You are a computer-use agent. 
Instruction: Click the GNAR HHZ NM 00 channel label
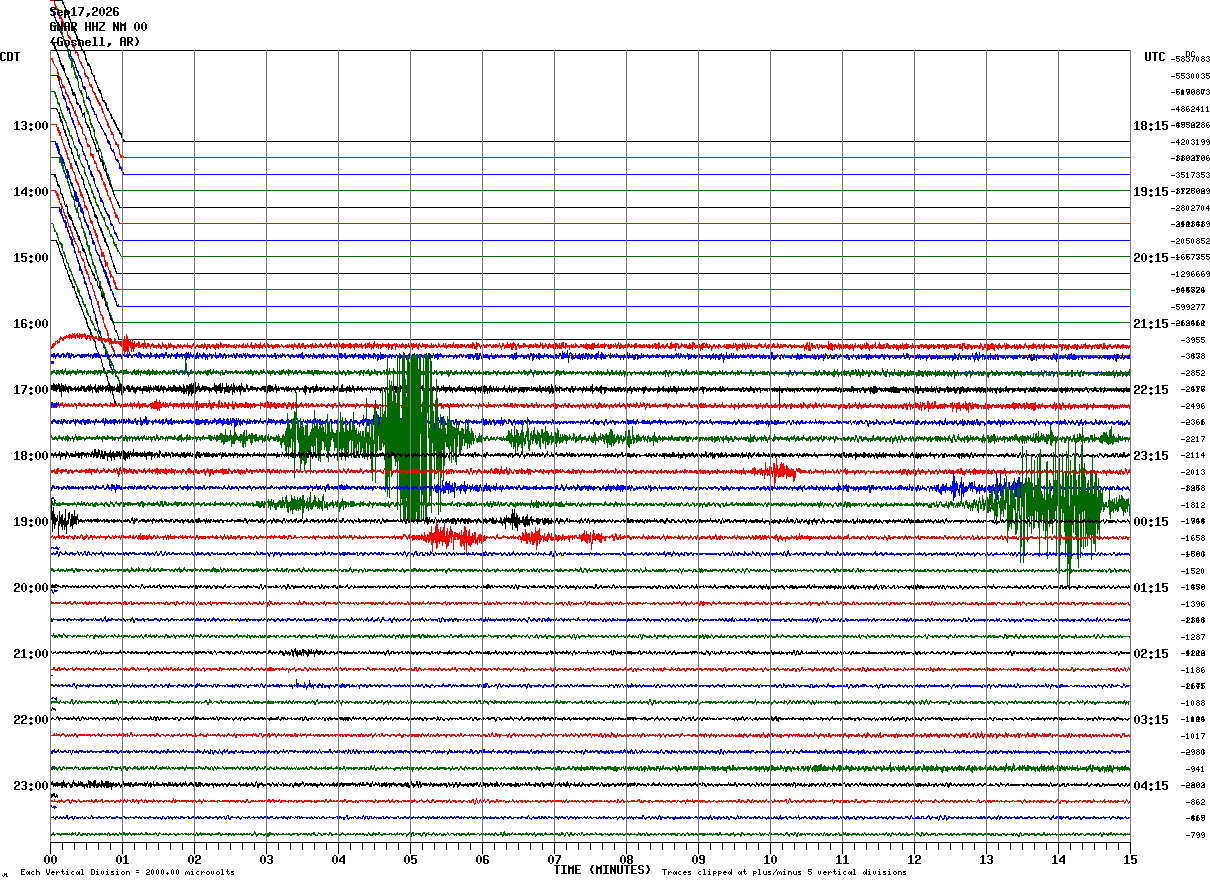pyautogui.click(x=99, y=27)
